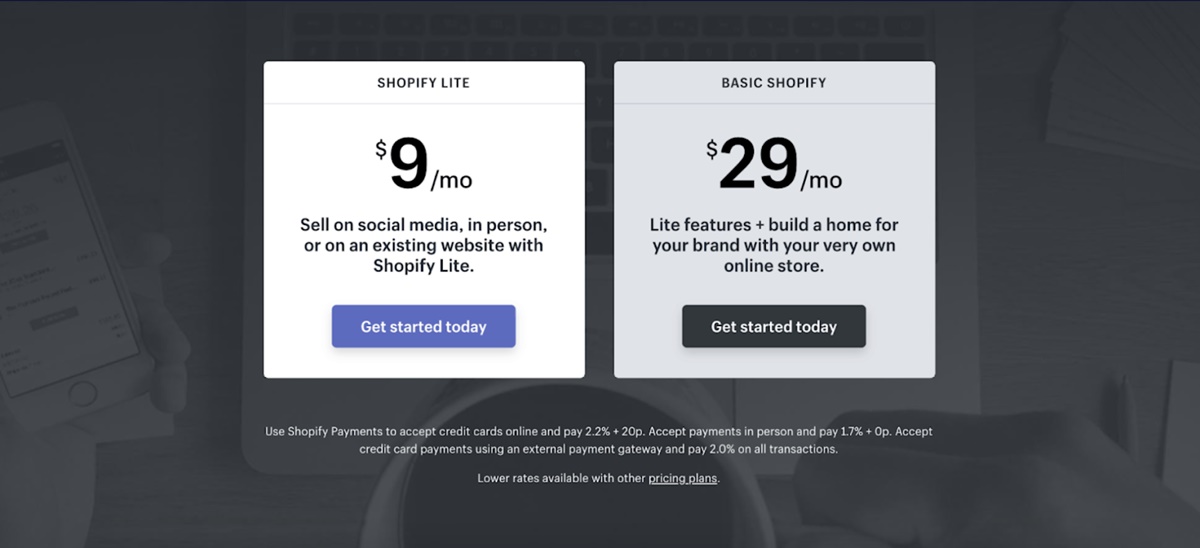1200x548 pixels.
Task: Click the divider line under Basic Shopify heading
Action: point(774,103)
